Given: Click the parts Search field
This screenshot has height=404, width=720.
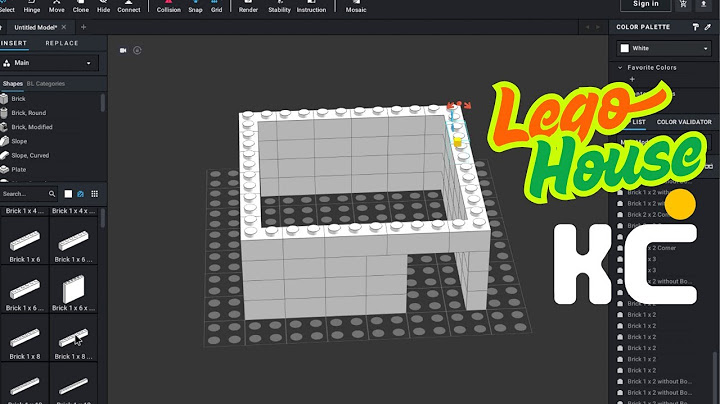Looking at the screenshot, I should (24, 194).
